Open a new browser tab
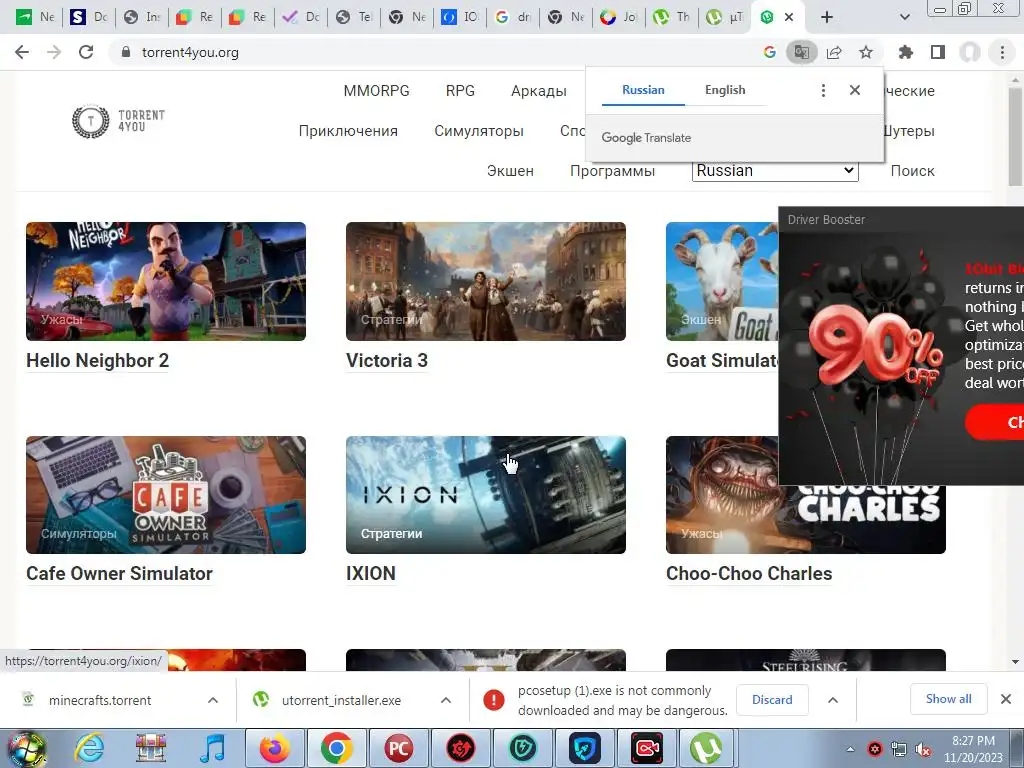This screenshot has height=768, width=1024. point(827,17)
